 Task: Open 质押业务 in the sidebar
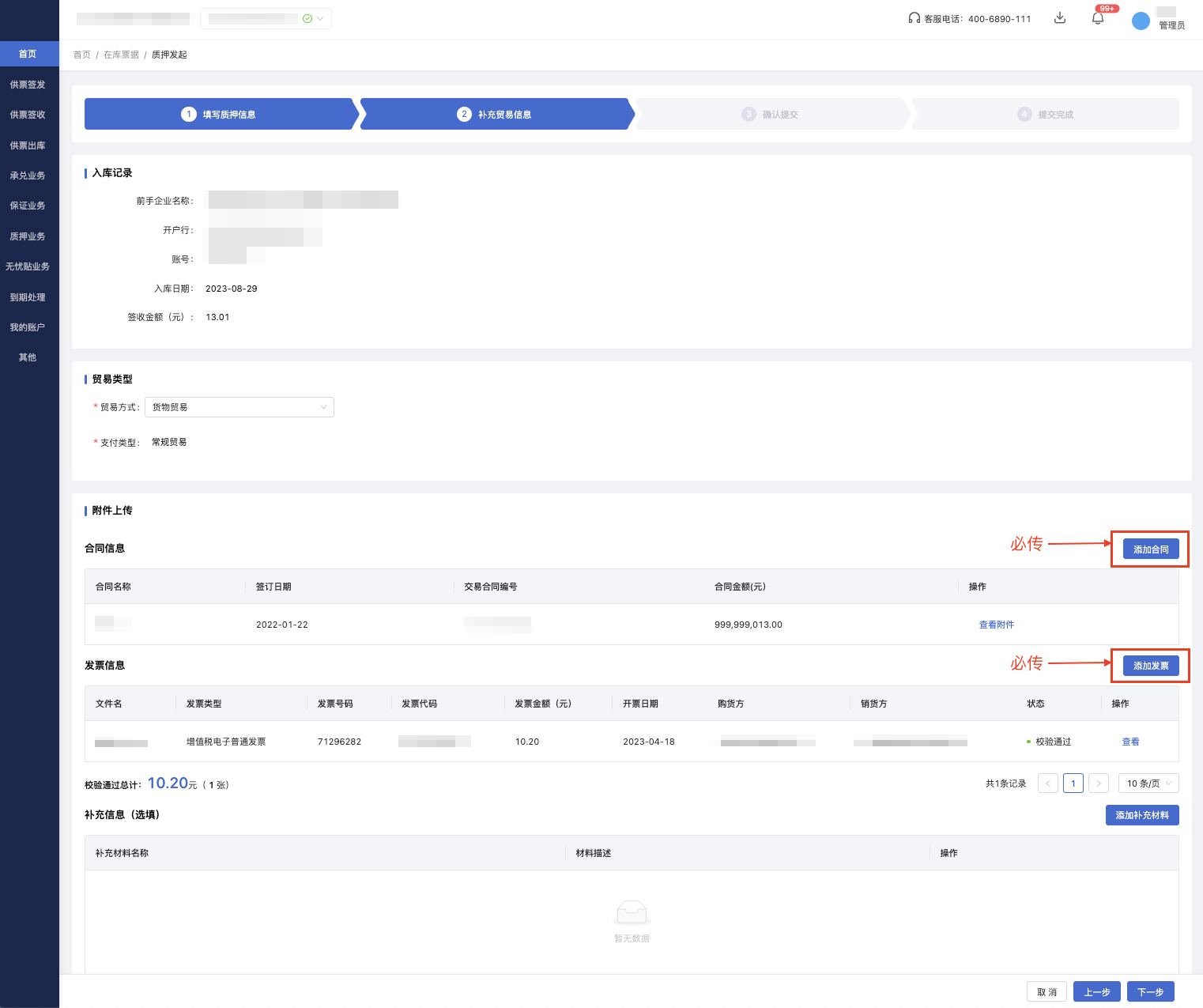click(28, 236)
